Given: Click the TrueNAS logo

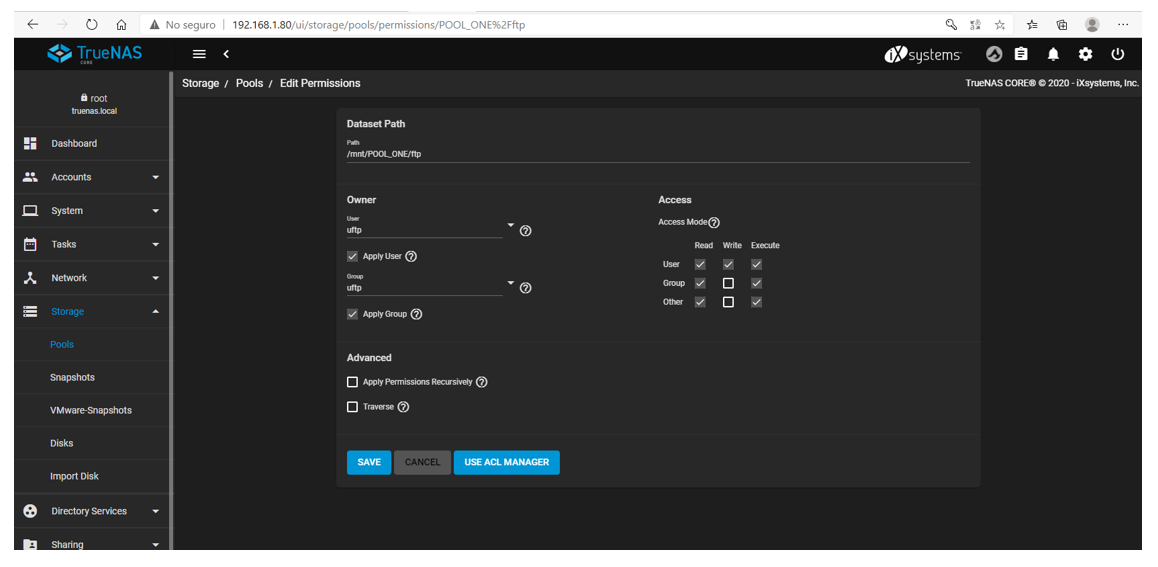Looking at the screenshot, I should [x=95, y=54].
